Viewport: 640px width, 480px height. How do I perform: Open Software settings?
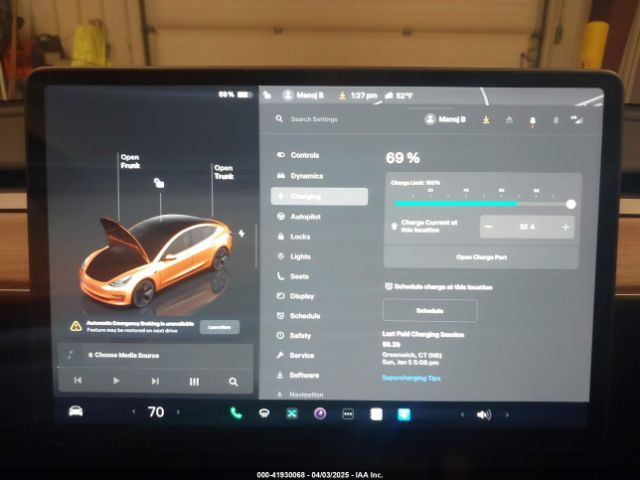click(298, 375)
